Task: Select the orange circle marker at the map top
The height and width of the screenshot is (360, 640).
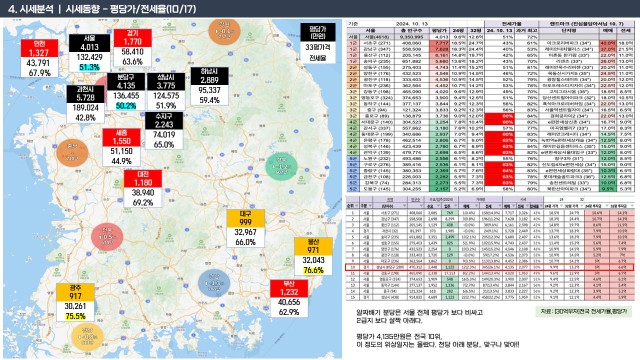Action: click(224, 31)
